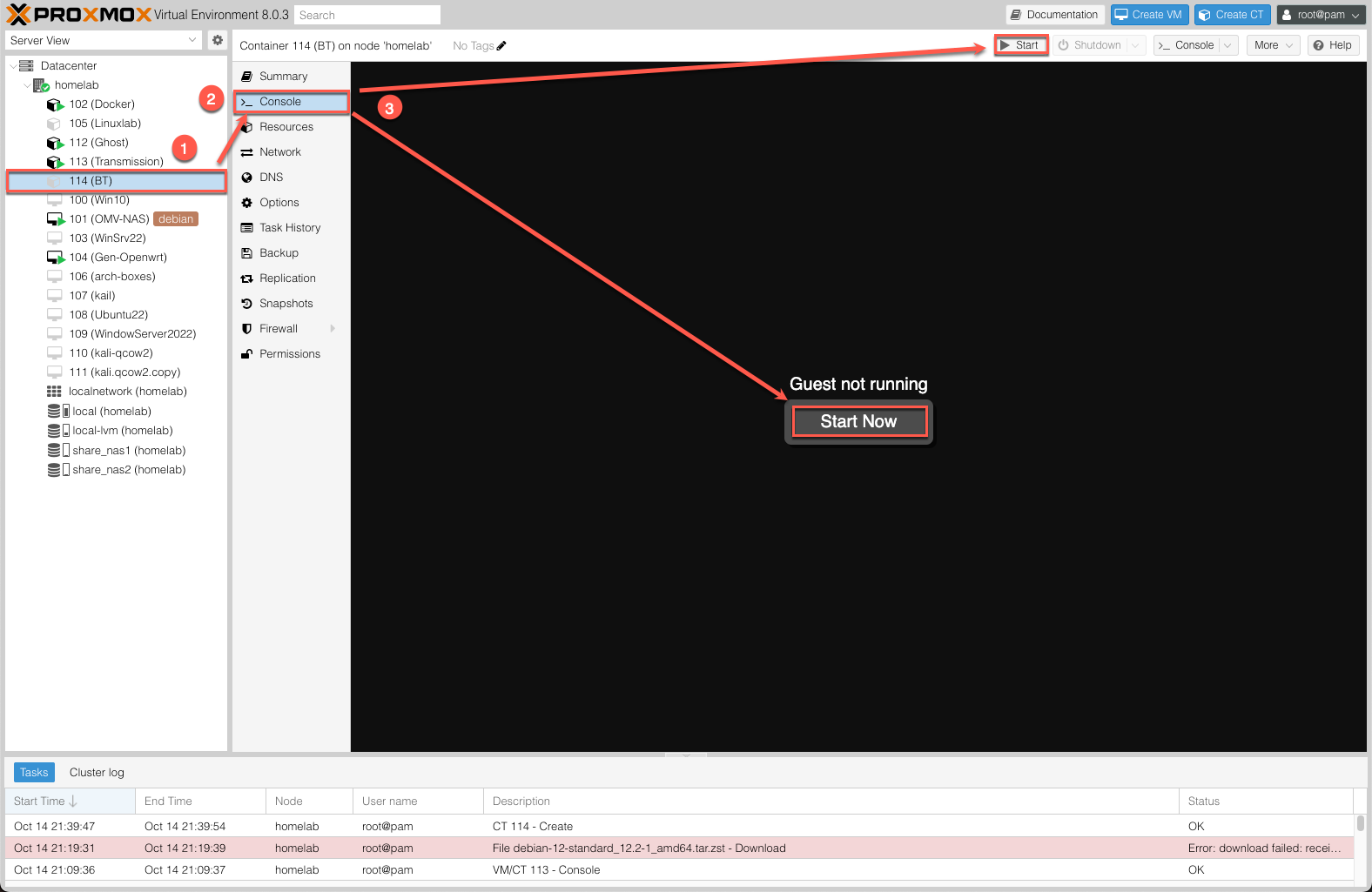Image resolution: width=1372 pixels, height=892 pixels.
Task: Open Server View settings gear
Action: click(218, 40)
